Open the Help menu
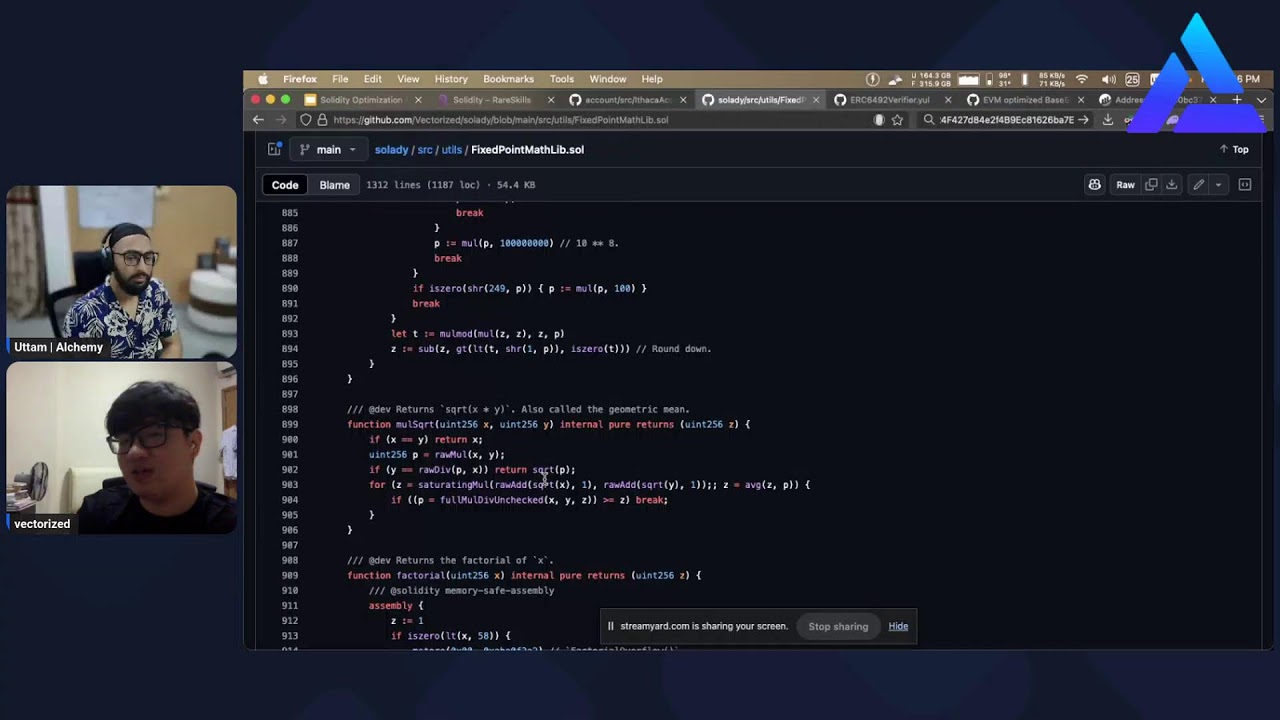Viewport: 1280px width, 720px height. pos(652,79)
